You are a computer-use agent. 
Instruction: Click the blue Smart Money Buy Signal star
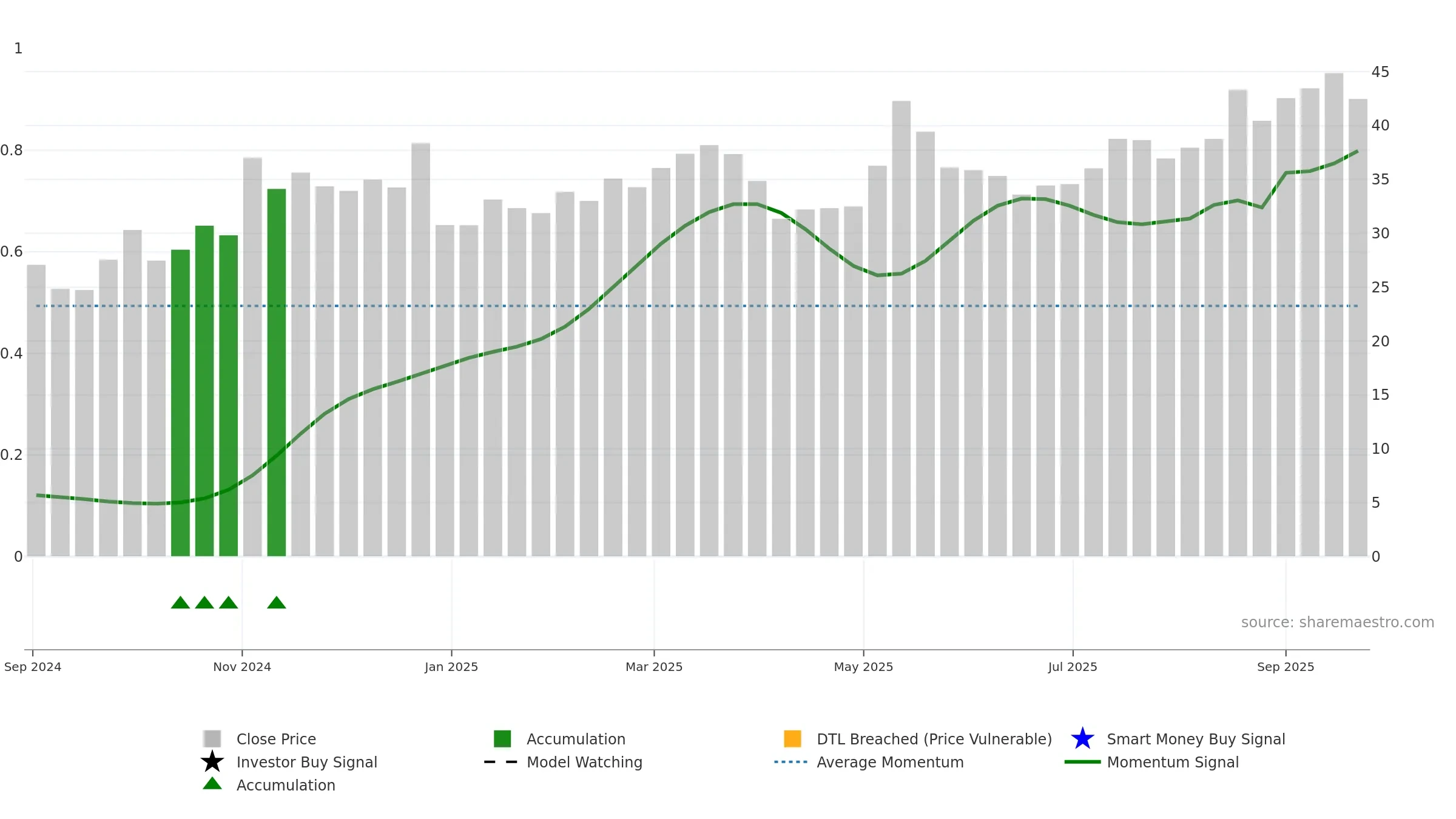click(x=1082, y=739)
